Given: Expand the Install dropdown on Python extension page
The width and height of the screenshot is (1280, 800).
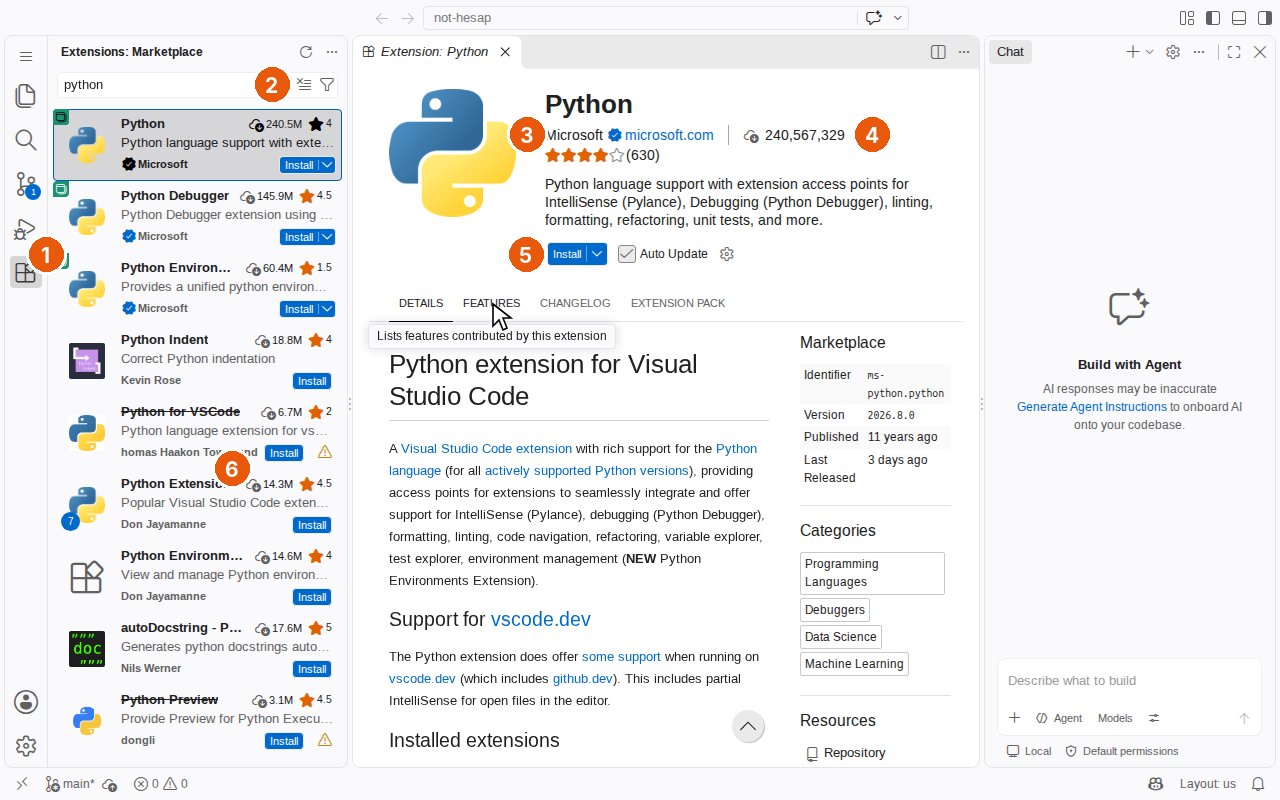Looking at the screenshot, I should [597, 254].
